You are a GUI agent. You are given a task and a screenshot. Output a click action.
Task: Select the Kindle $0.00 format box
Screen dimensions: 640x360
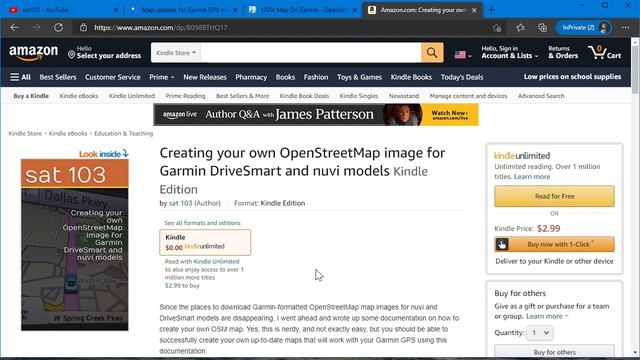[205, 242]
